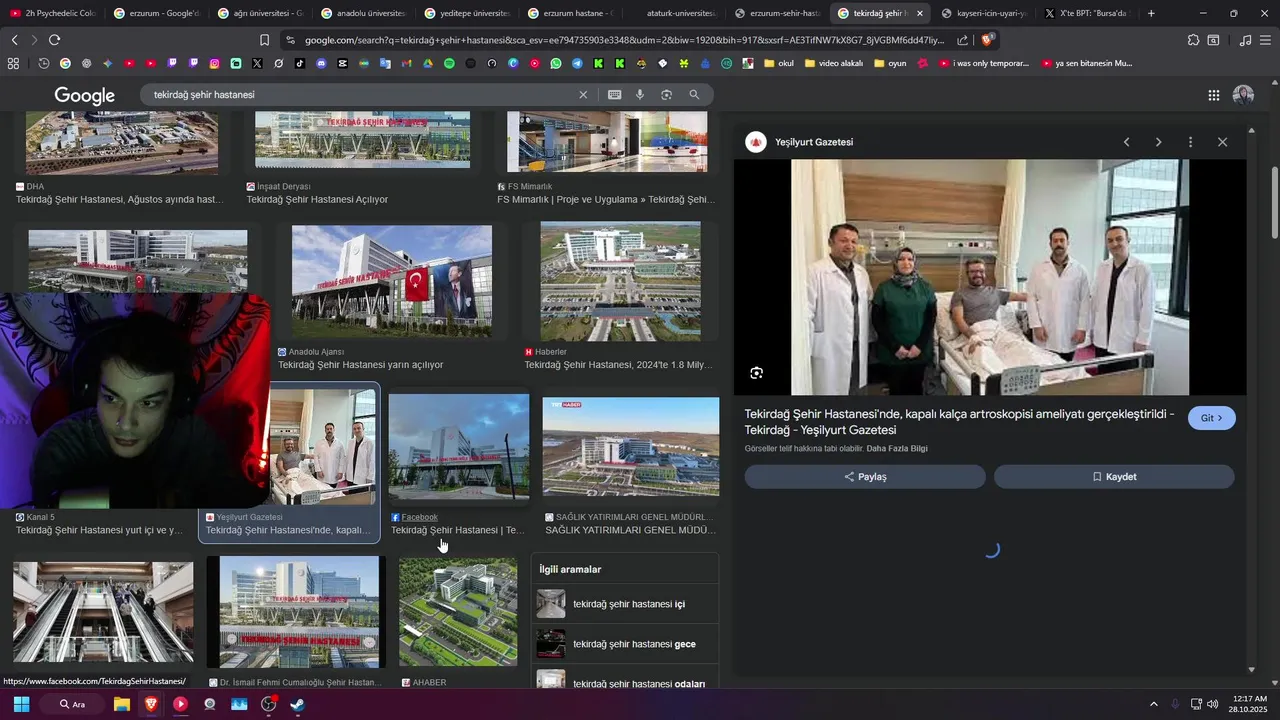1280x720 pixels.
Task: Open the Windows Start menu
Action: coord(21,704)
